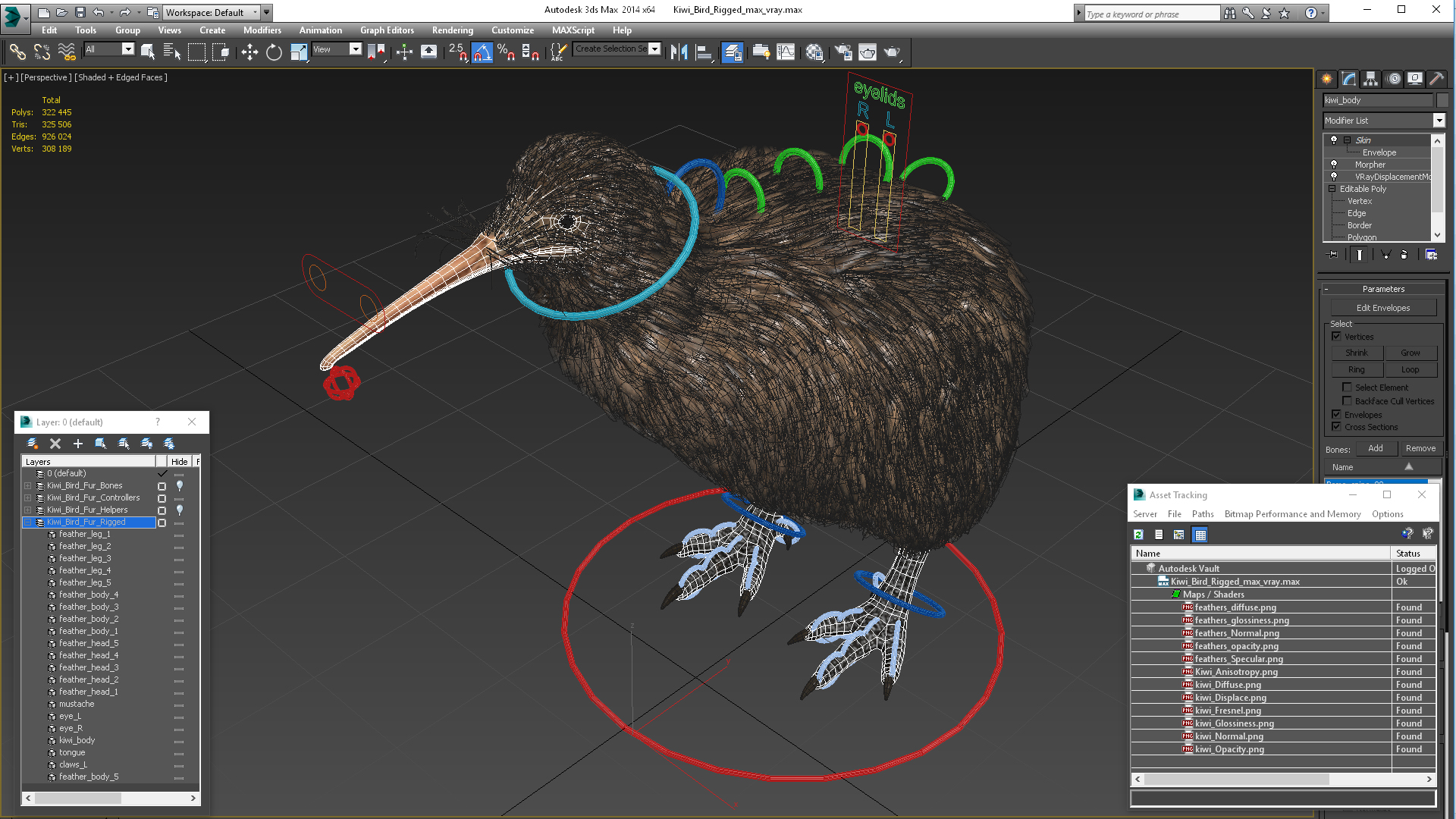Image resolution: width=1456 pixels, height=819 pixels.
Task: Open the Material Editor
Action: (x=814, y=52)
